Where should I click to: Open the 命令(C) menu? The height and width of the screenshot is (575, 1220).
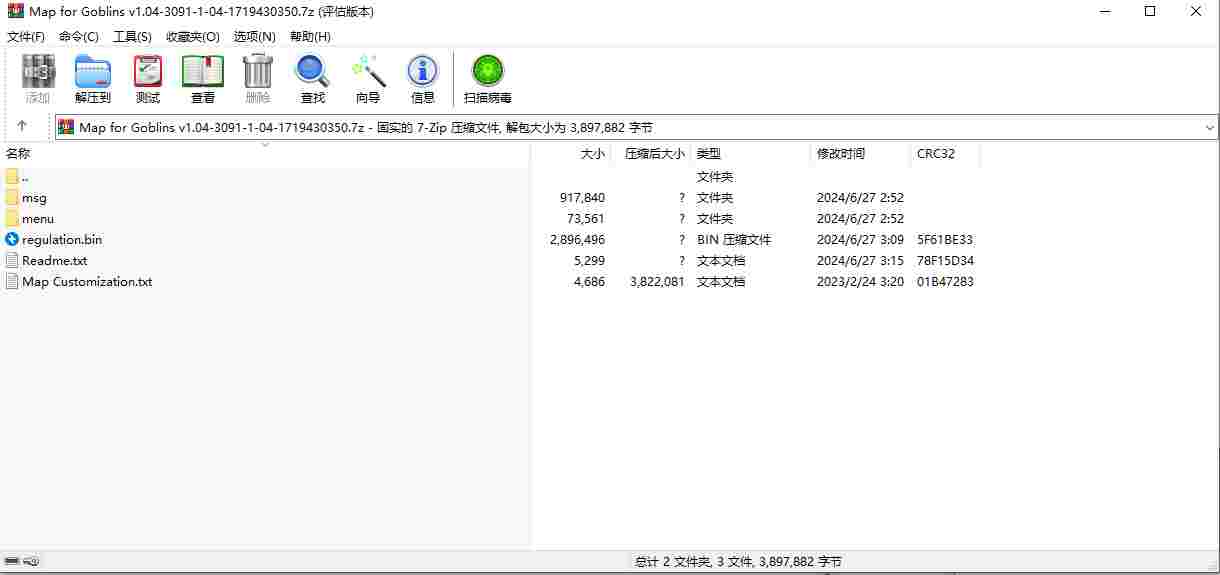78,36
